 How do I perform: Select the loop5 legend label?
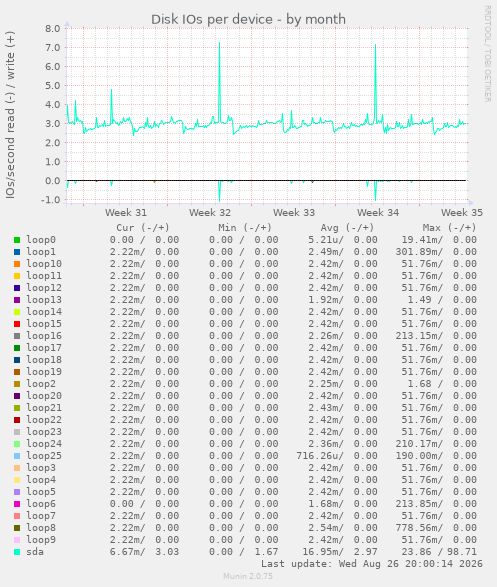(41, 492)
